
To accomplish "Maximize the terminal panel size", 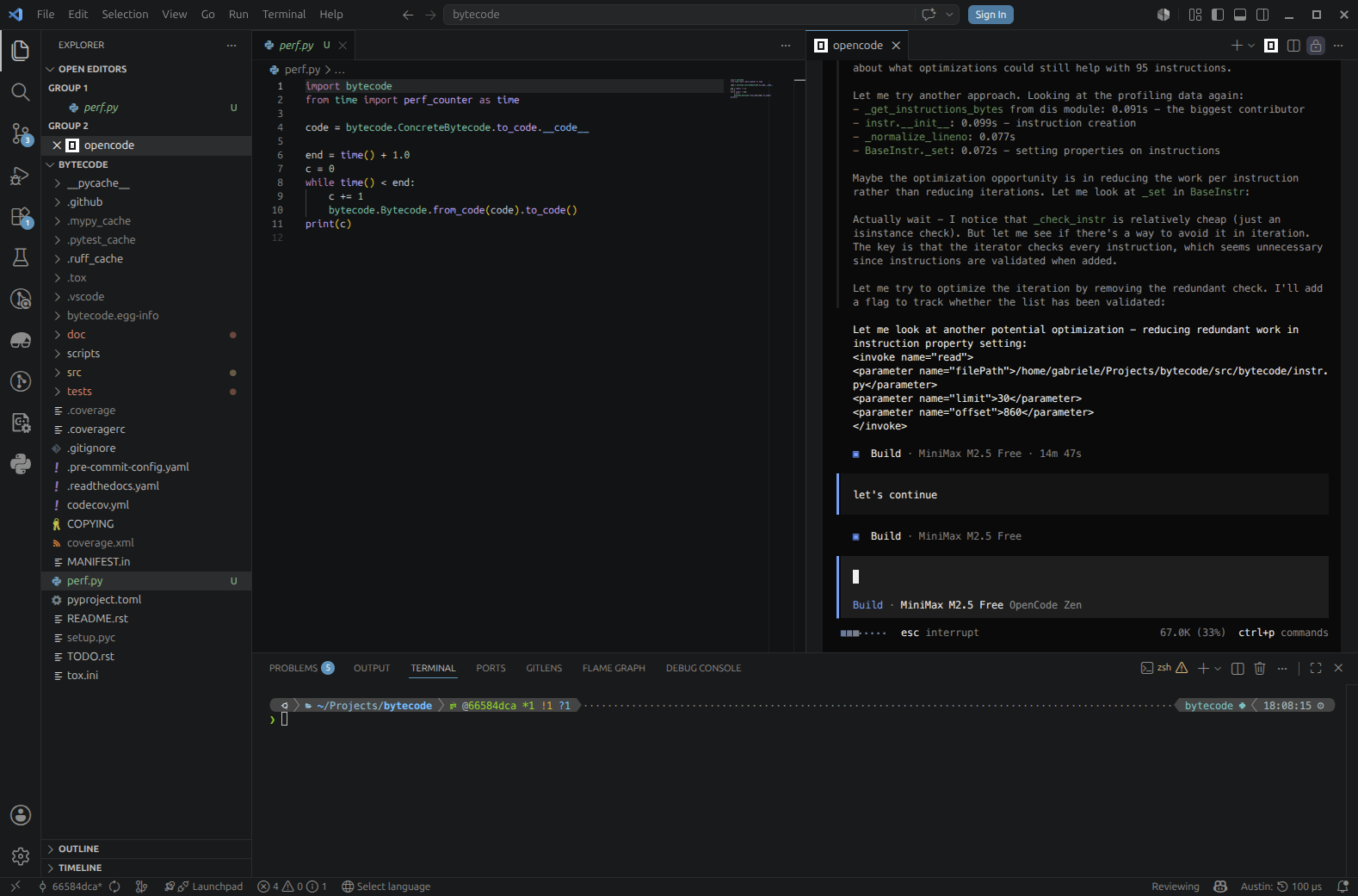I will pyautogui.click(x=1316, y=668).
